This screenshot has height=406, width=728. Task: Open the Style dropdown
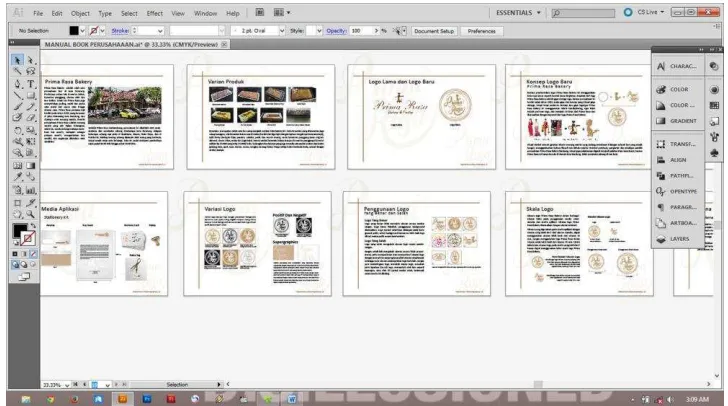click(319, 31)
